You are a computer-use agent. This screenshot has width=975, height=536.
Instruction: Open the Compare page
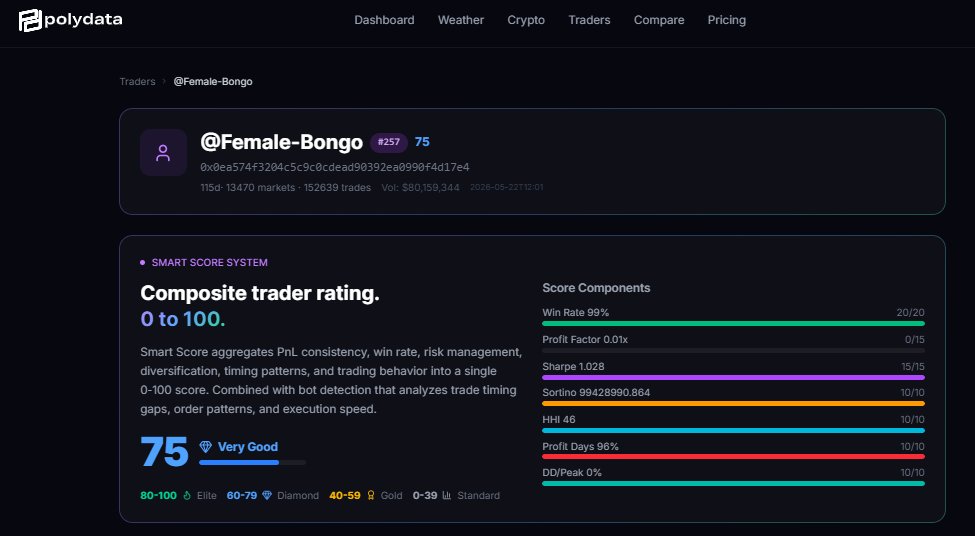click(659, 20)
